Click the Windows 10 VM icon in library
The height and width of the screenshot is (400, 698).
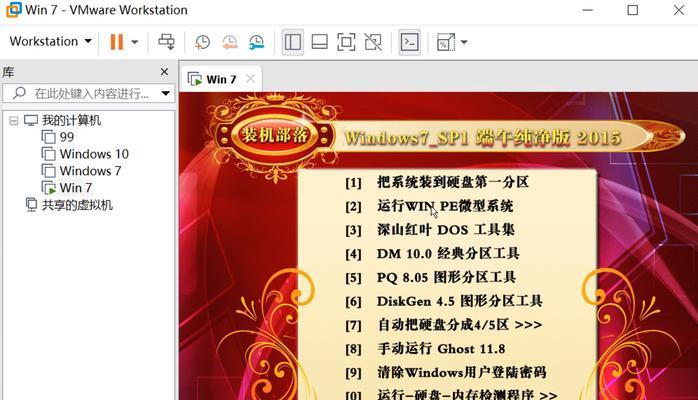[49, 154]
